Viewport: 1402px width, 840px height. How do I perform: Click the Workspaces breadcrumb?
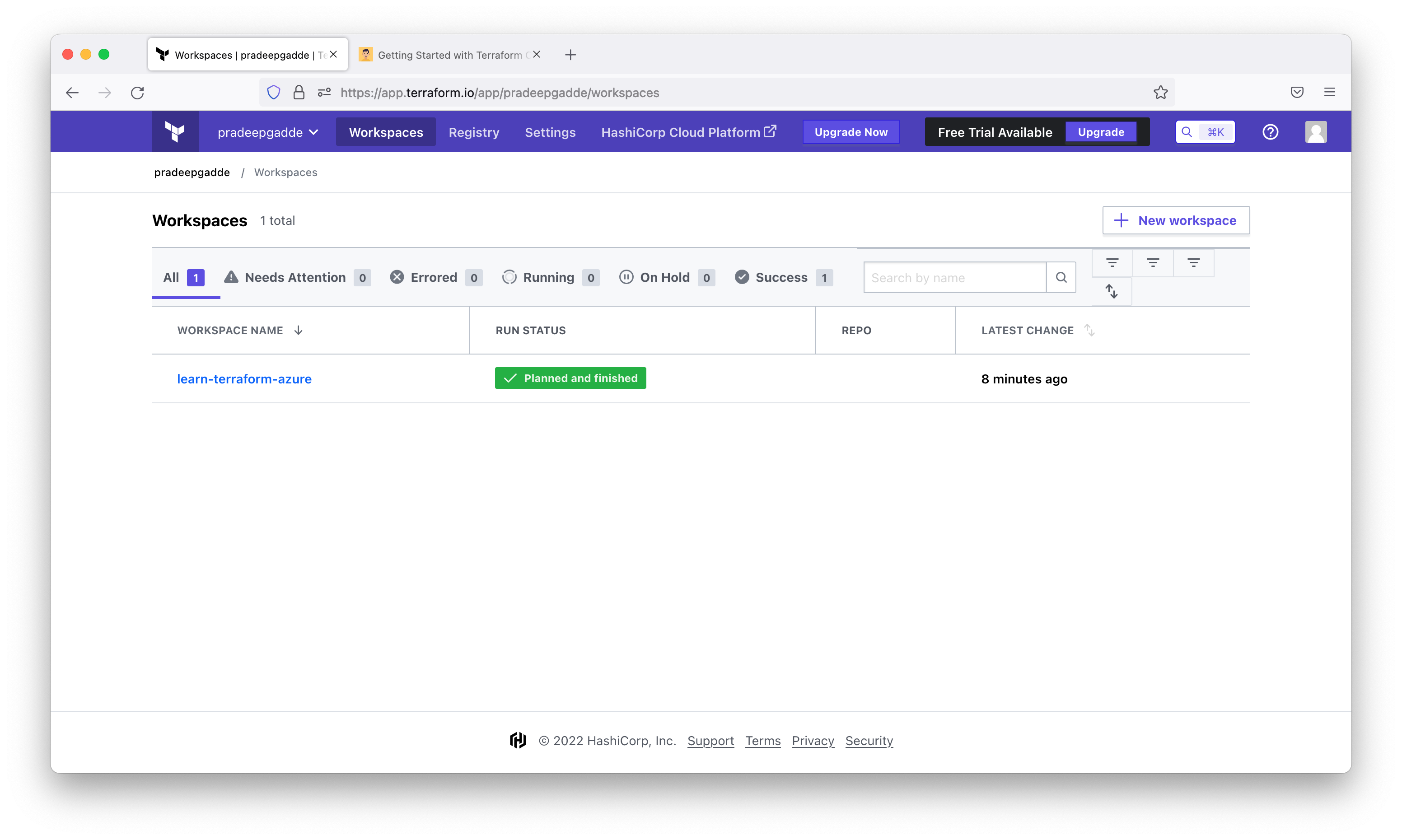coord(286,172)
